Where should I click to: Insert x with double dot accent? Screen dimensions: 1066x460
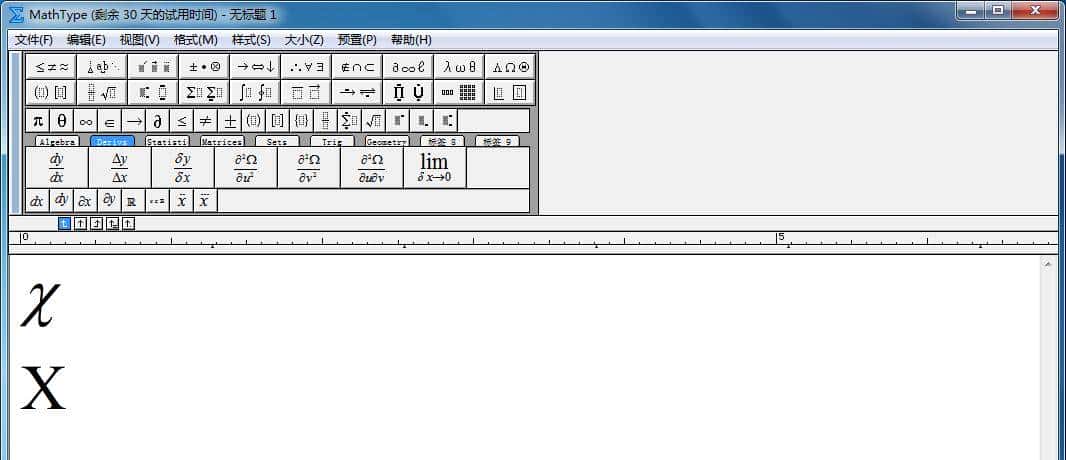tap(181, 201)
